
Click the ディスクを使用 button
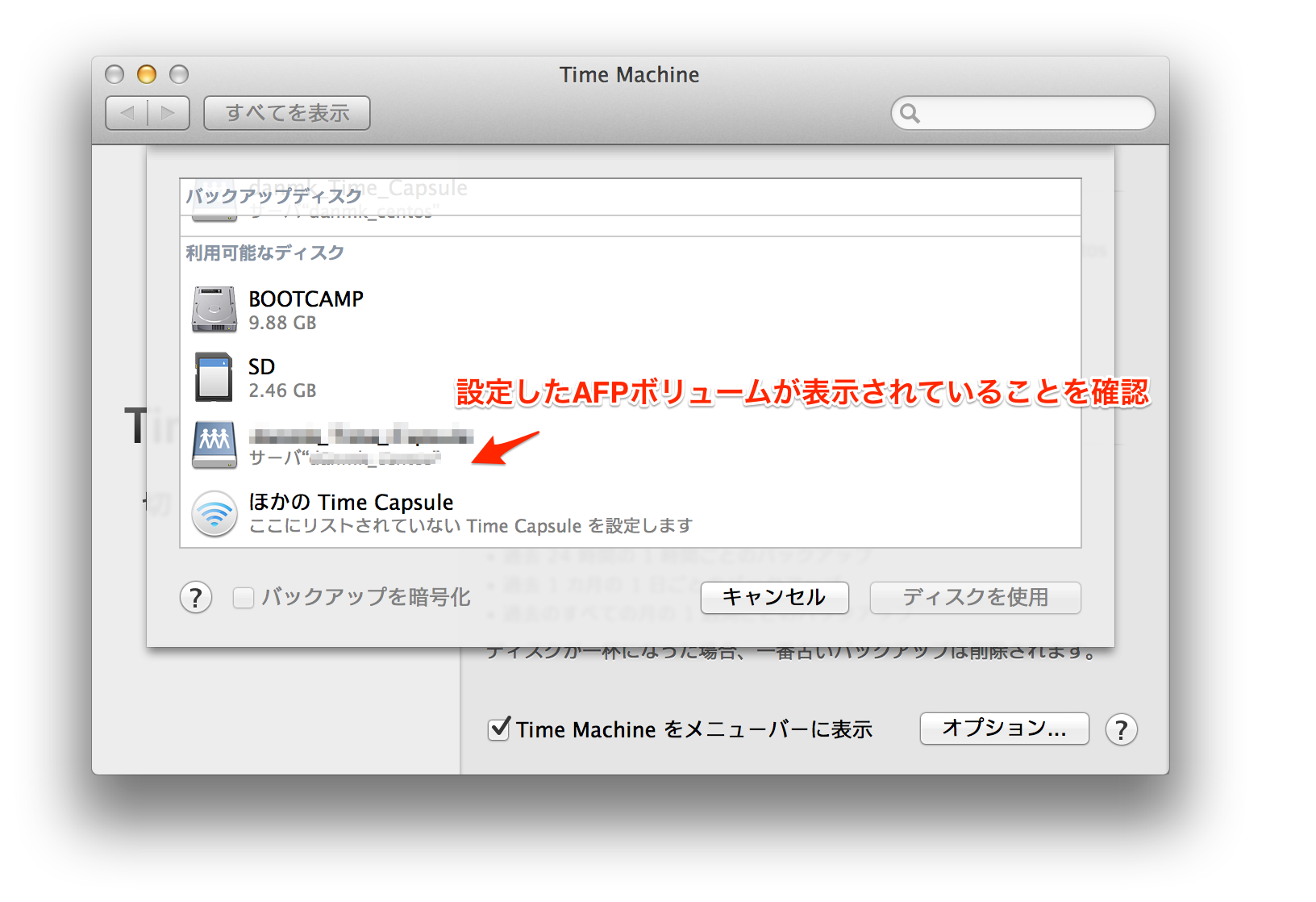coord(975,598)
